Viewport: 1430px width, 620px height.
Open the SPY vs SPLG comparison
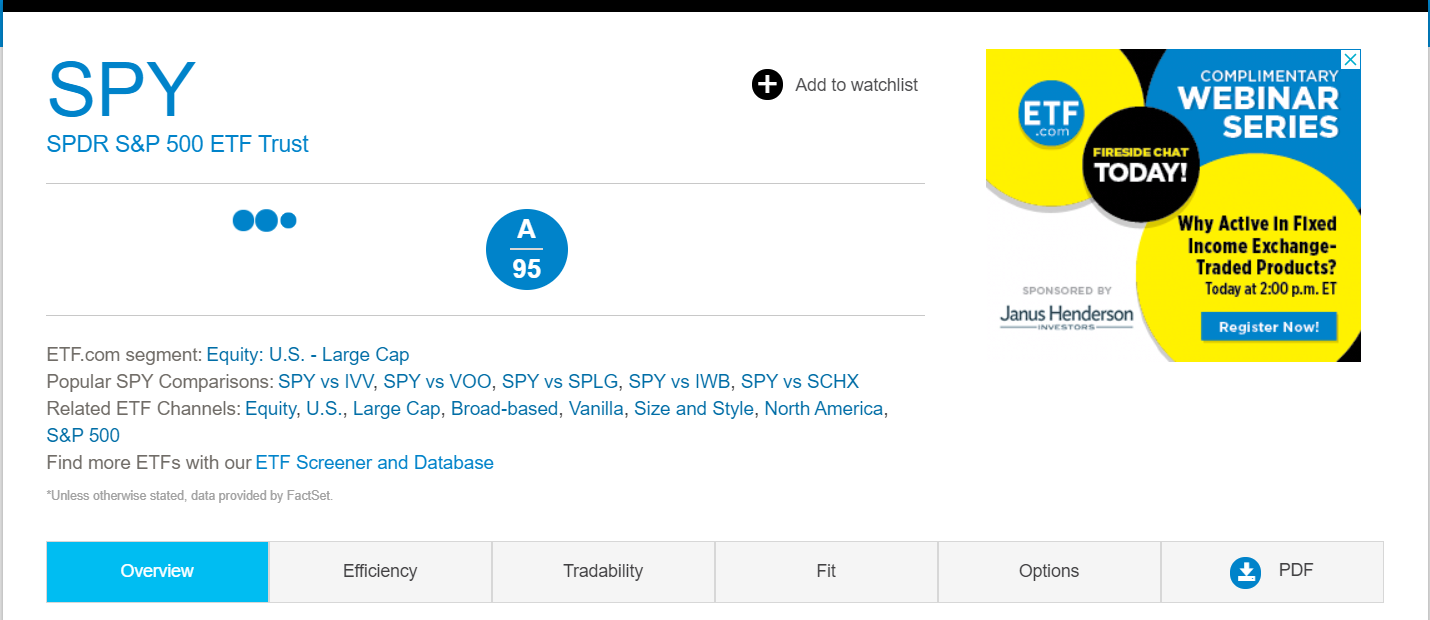pos(560,382)
